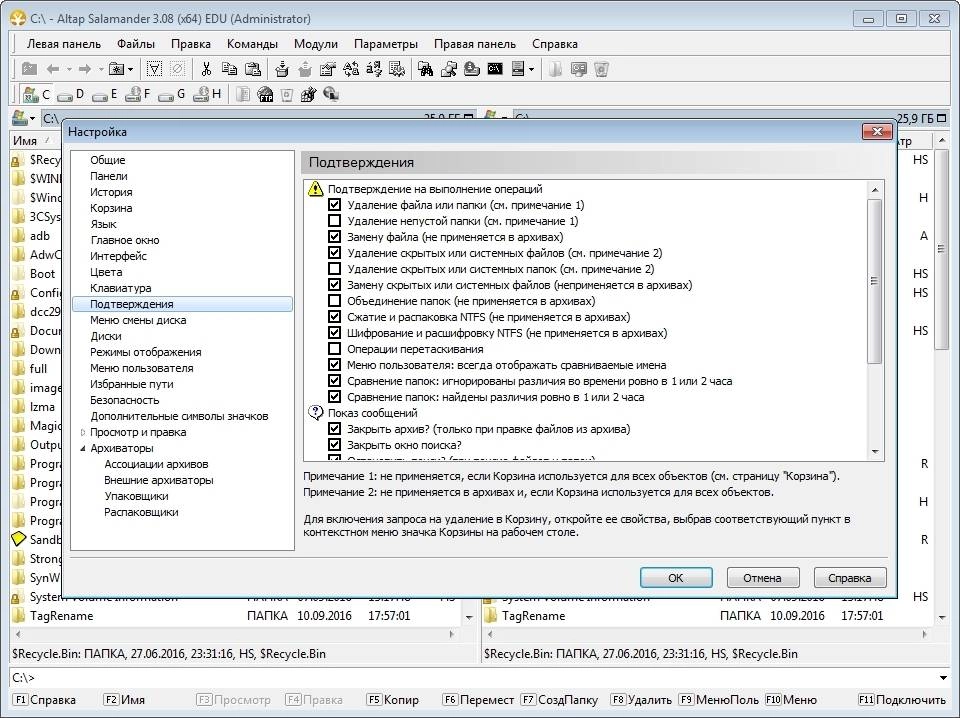Switch to network drive H
Image resolution: width=960 pixels, height=718 pixels.
click(206, 94)
